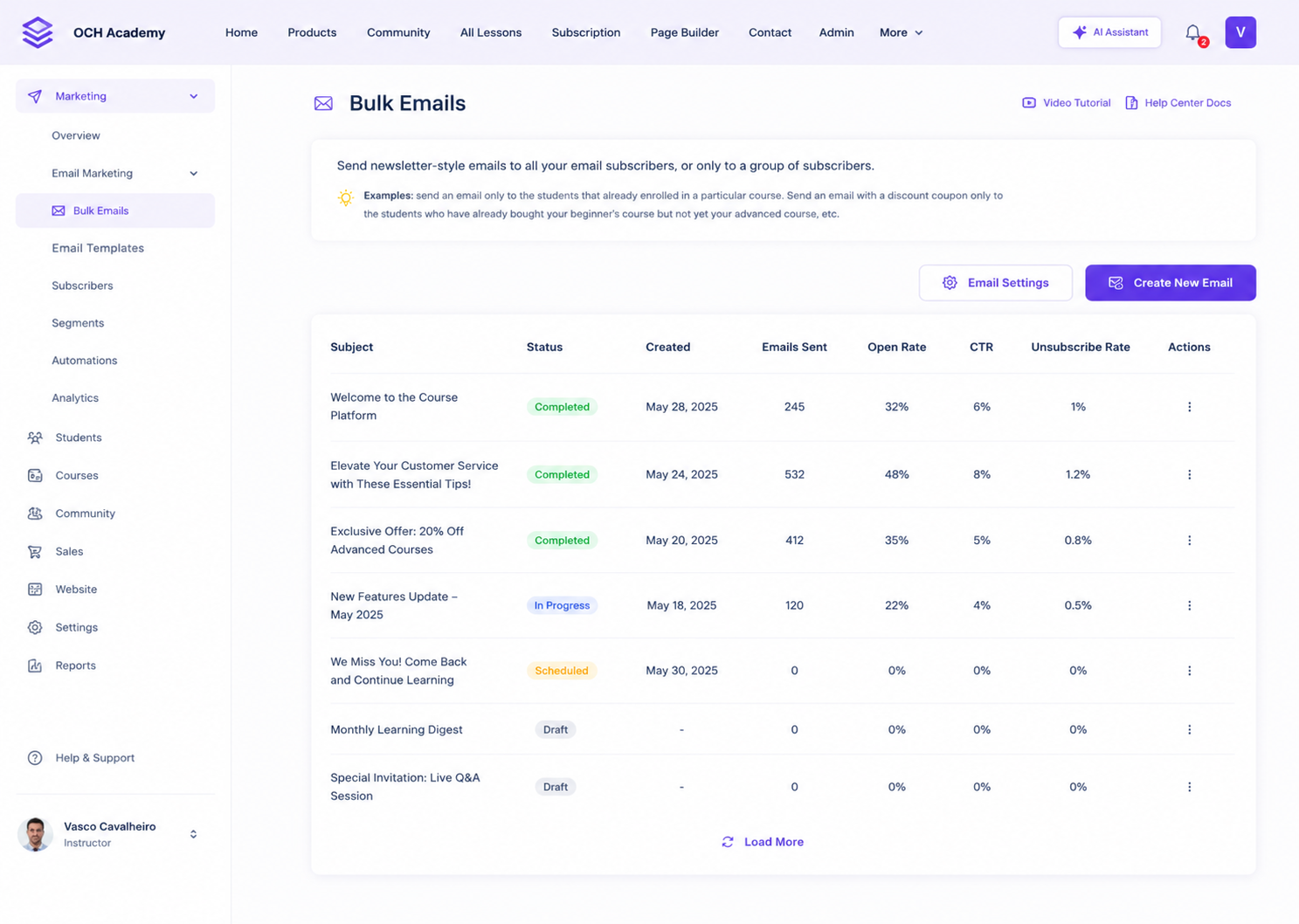Image resolution: width=1299 pixels, height=924 pixels.
Task: Expand the More navigation dropdown
Action: point(901,32)
